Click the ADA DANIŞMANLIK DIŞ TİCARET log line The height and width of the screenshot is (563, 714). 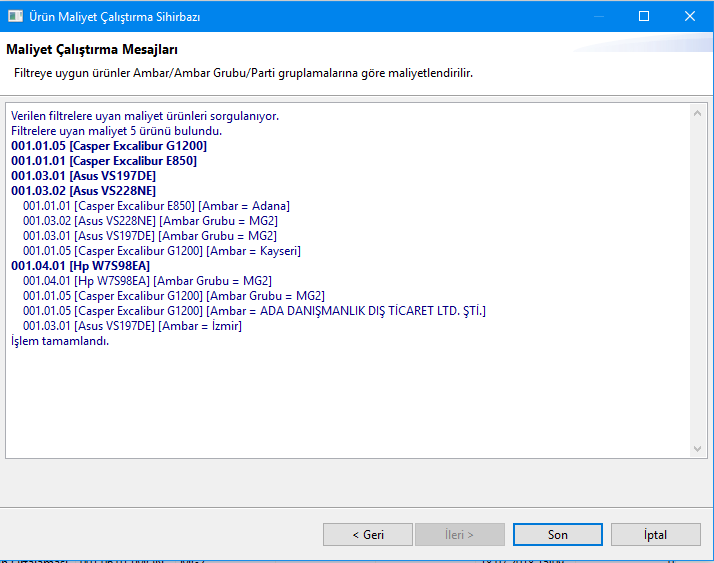click(x=254, y=311)
